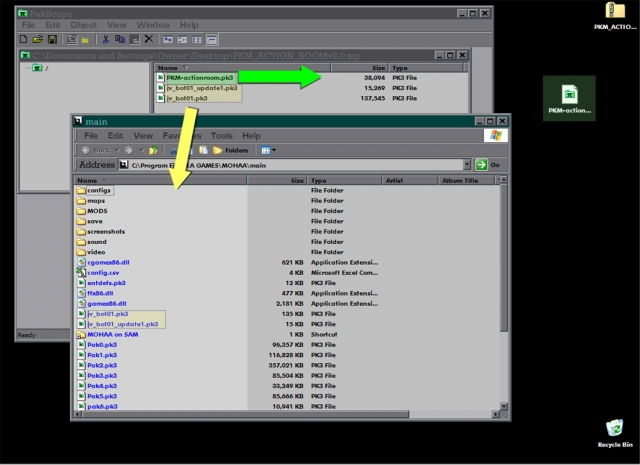Open the Views dropdown arrow
Image resolution: width=640 pixels, height=465 pixels.
pos(274,150)
